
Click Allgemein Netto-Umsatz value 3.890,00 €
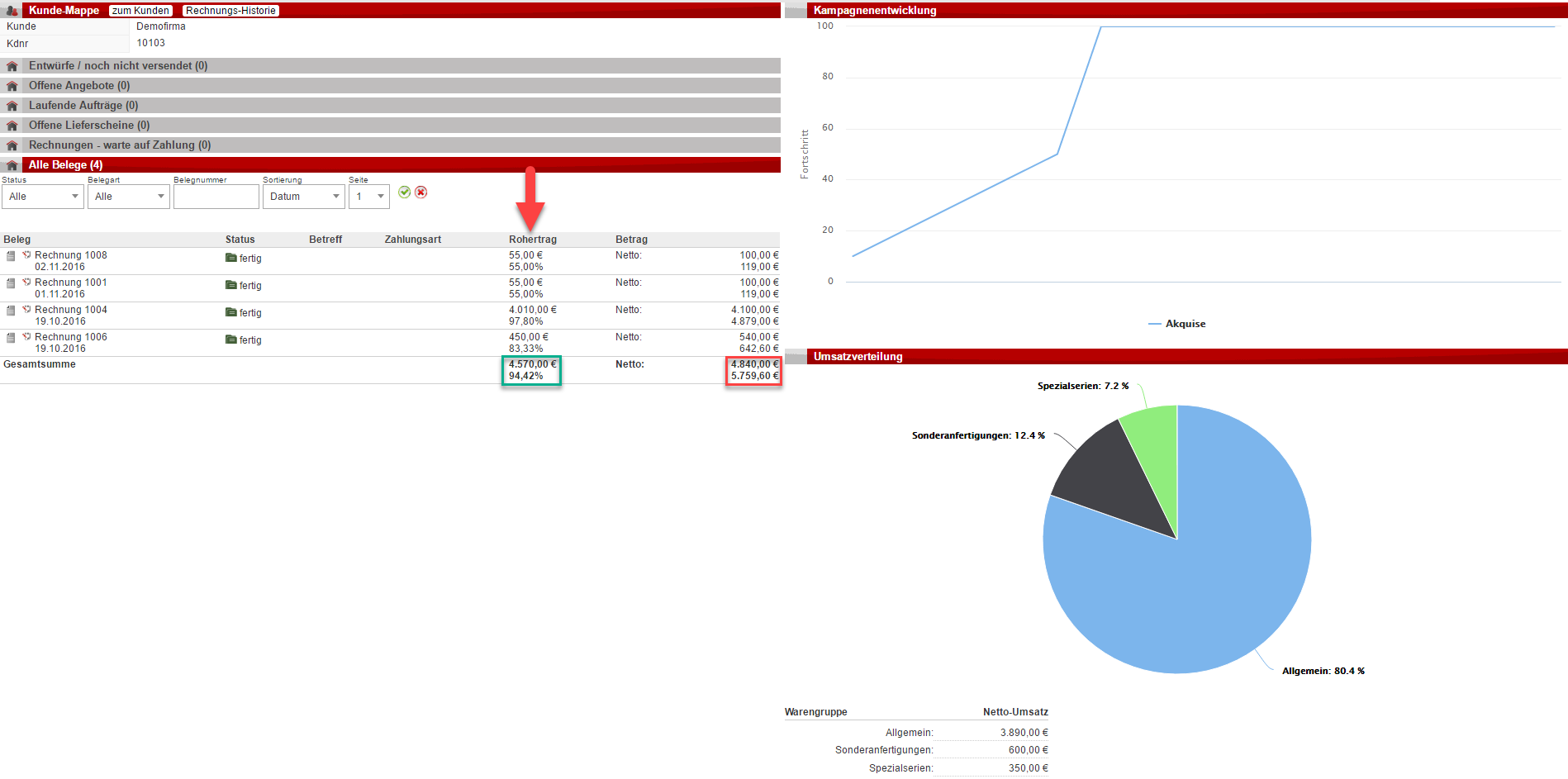1024,733
